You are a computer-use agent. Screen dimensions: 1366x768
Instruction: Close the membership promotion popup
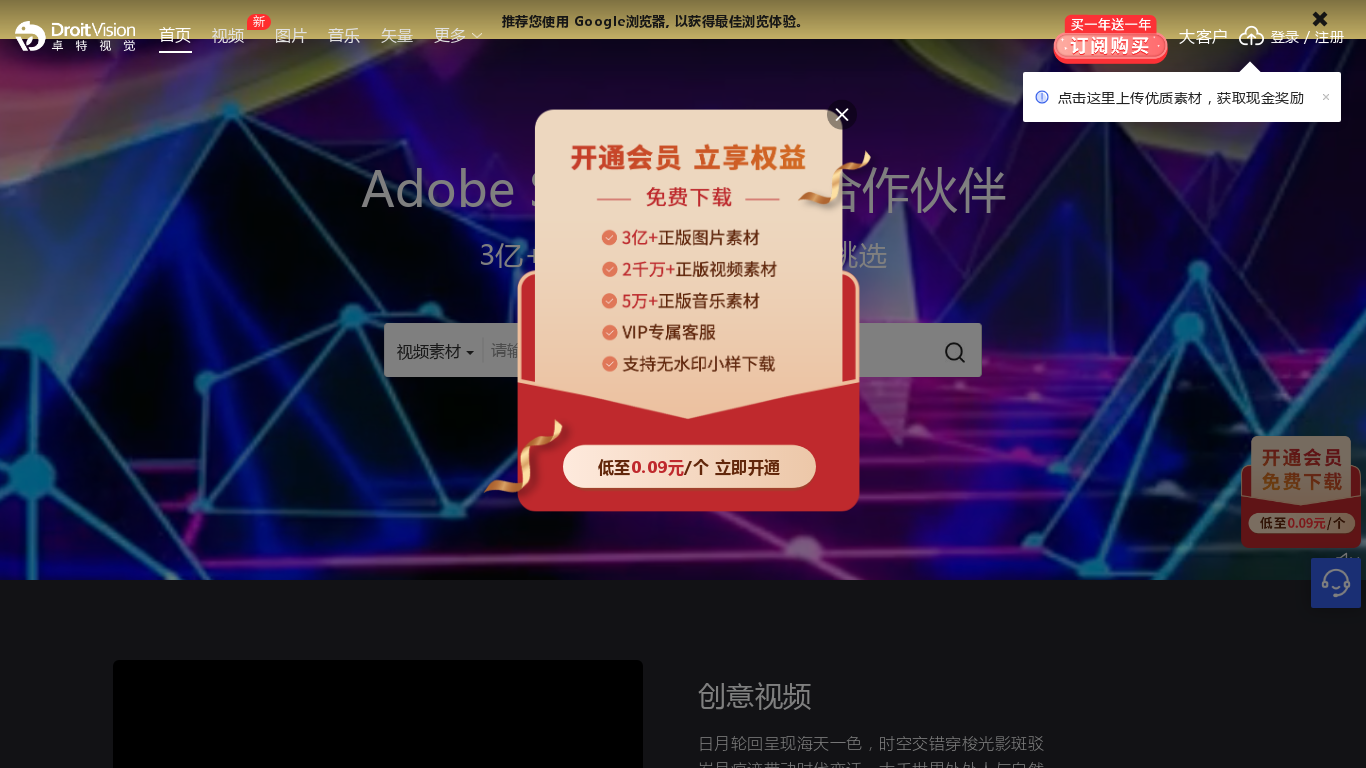pyautogui.click(x=842, y=115)
